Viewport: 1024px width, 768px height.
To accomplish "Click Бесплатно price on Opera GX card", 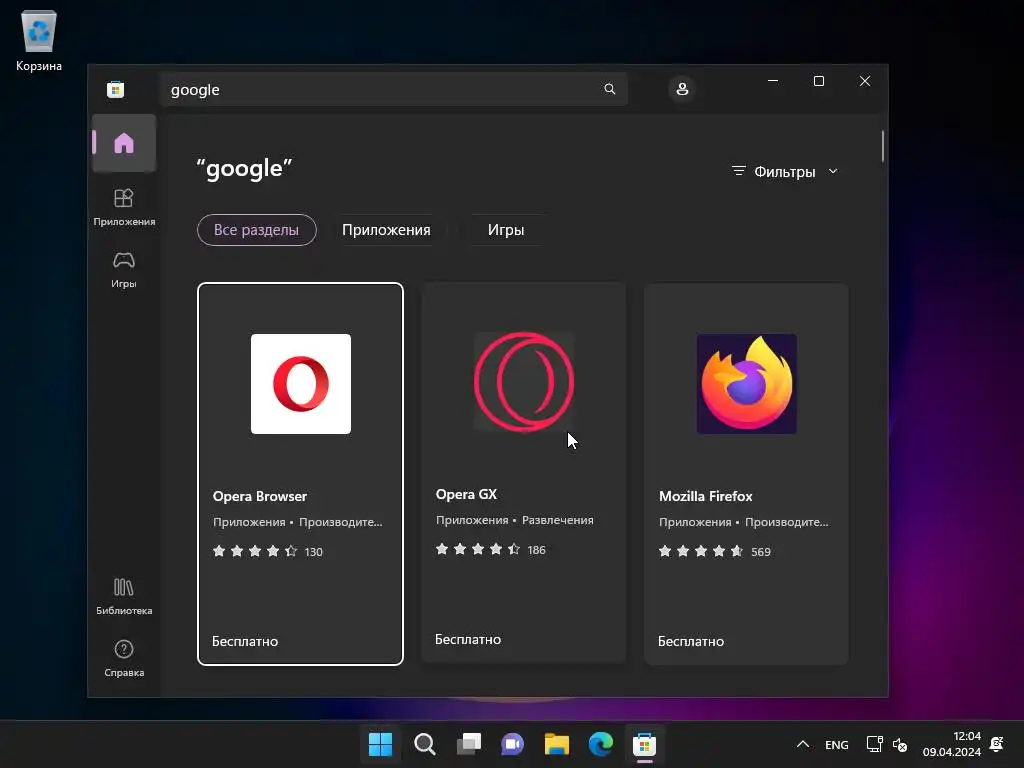I will click(468, 639).
